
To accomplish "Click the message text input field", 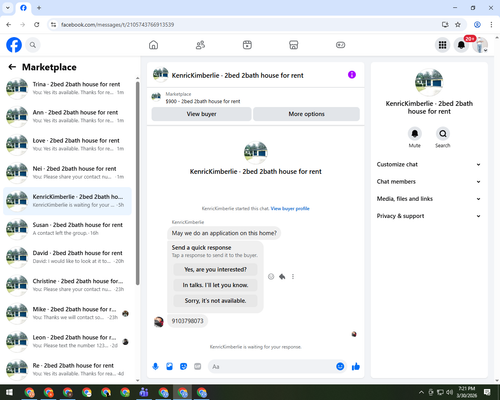I will tap(272, 367).
